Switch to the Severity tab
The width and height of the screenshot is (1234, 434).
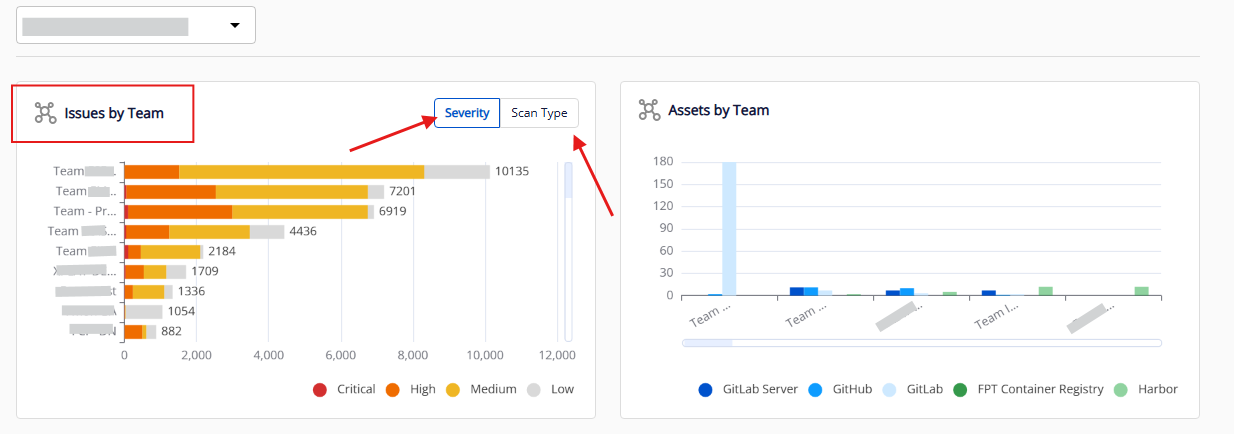pyautogui.click(x=467, y=113)
